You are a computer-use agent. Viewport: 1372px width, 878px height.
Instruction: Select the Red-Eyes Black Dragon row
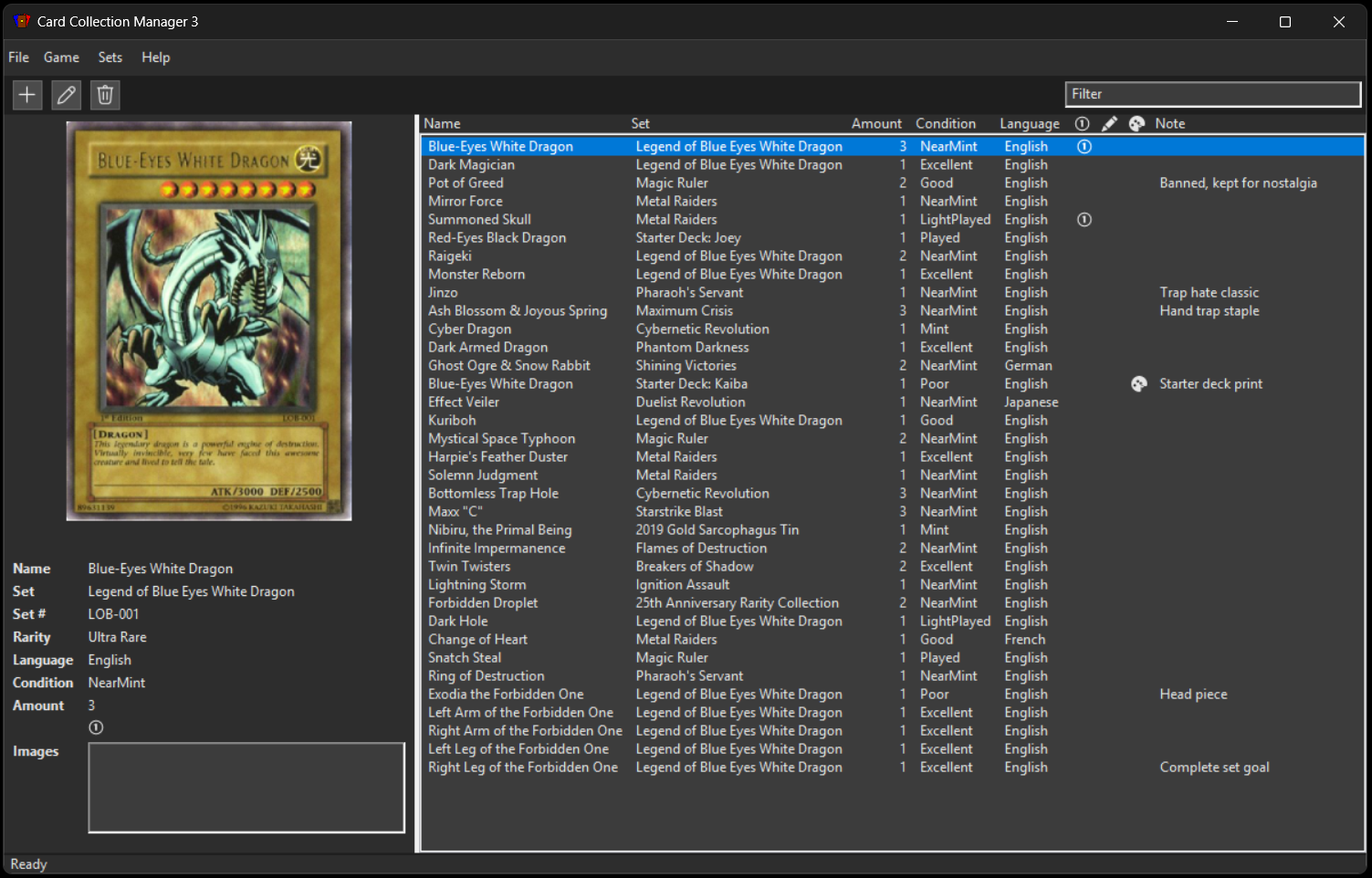(x=893, y=237)
